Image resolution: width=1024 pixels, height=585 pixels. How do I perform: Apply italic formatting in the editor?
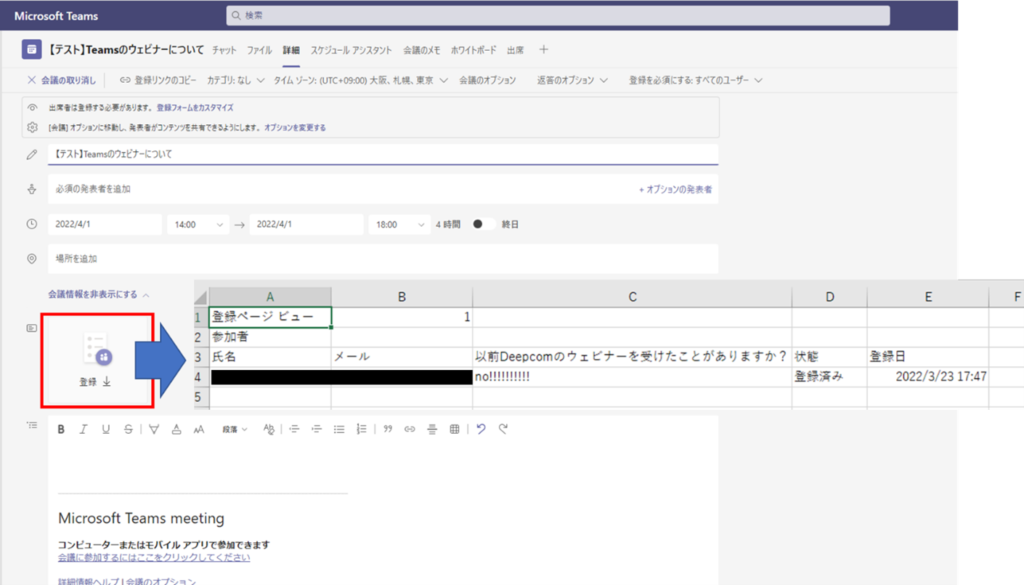(x=83, y=429)
